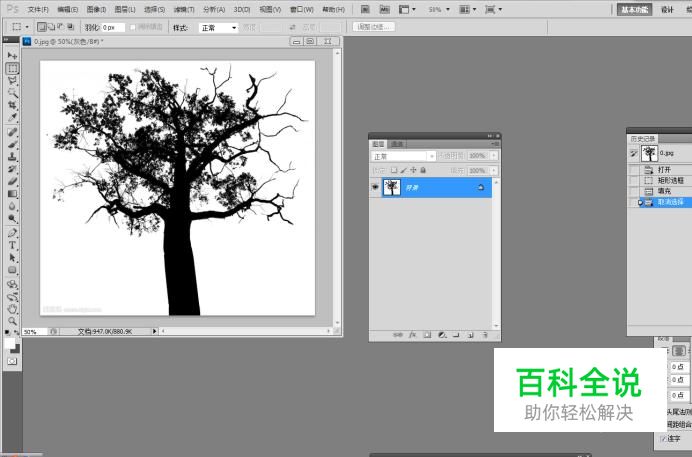Select the Pen tool
The height and width of the screenshot is (457, 692).
tap(12, 233)
